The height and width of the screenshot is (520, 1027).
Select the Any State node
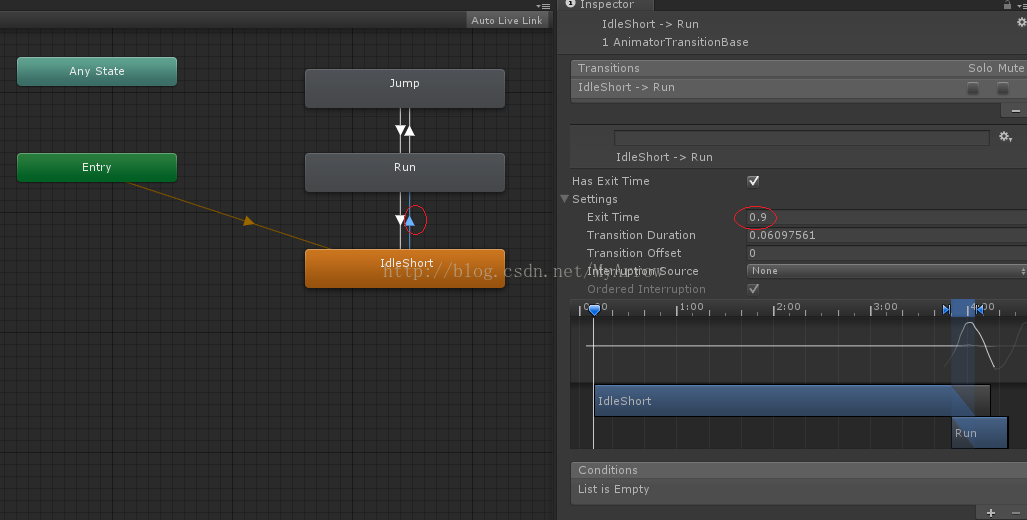(97, 71)
